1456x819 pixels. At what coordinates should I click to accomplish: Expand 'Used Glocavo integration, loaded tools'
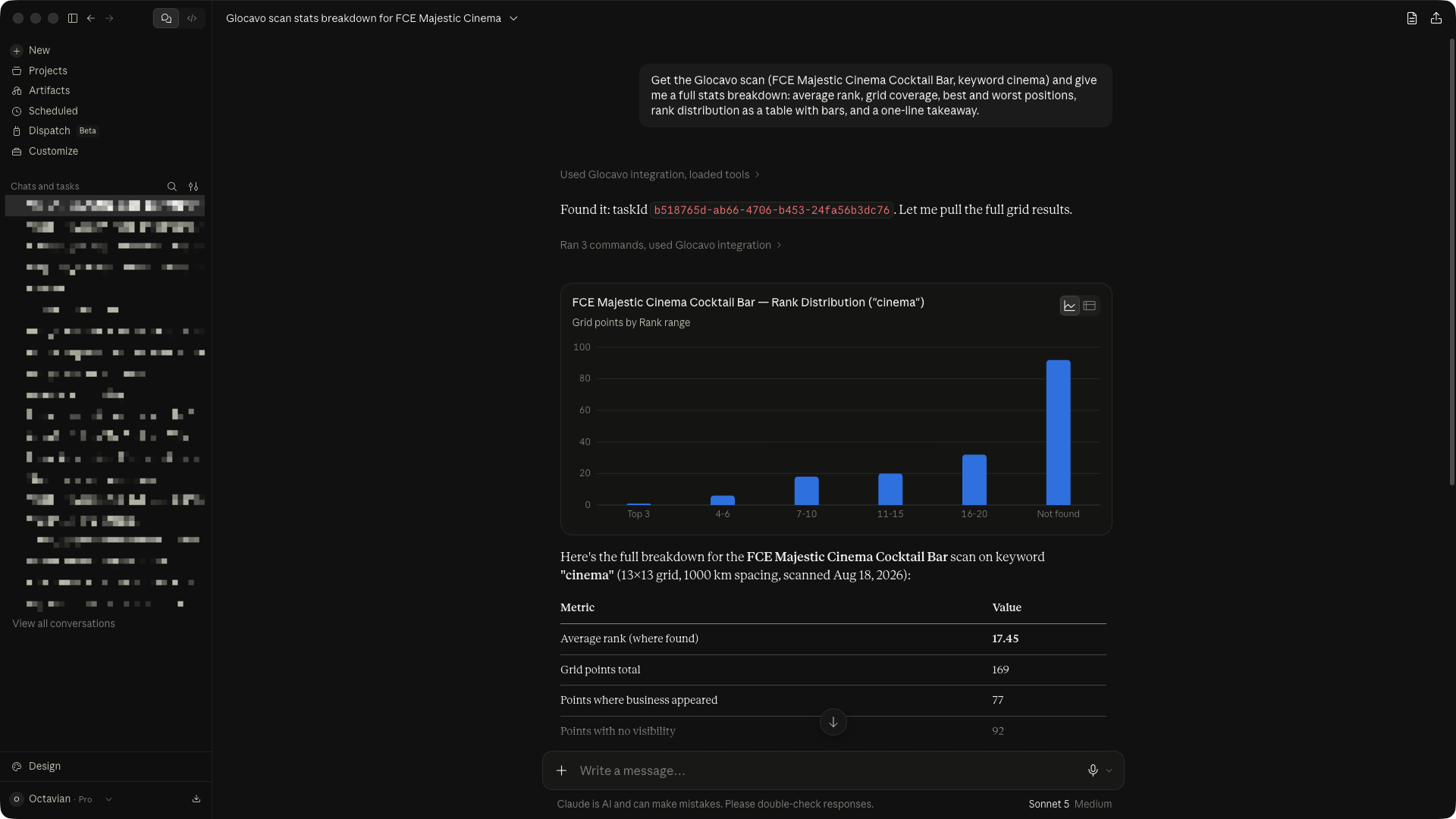660,174
